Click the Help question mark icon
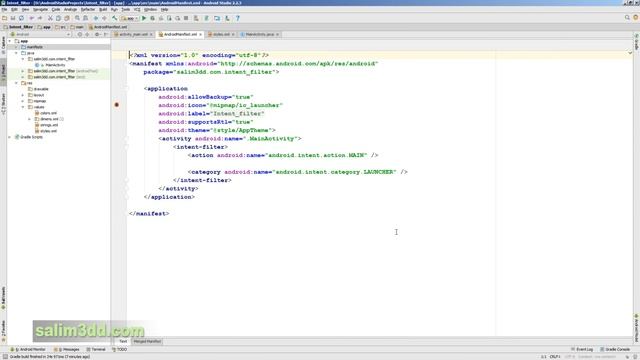The image size is (640, 360). pyautogui.click(x=238, y=18)
